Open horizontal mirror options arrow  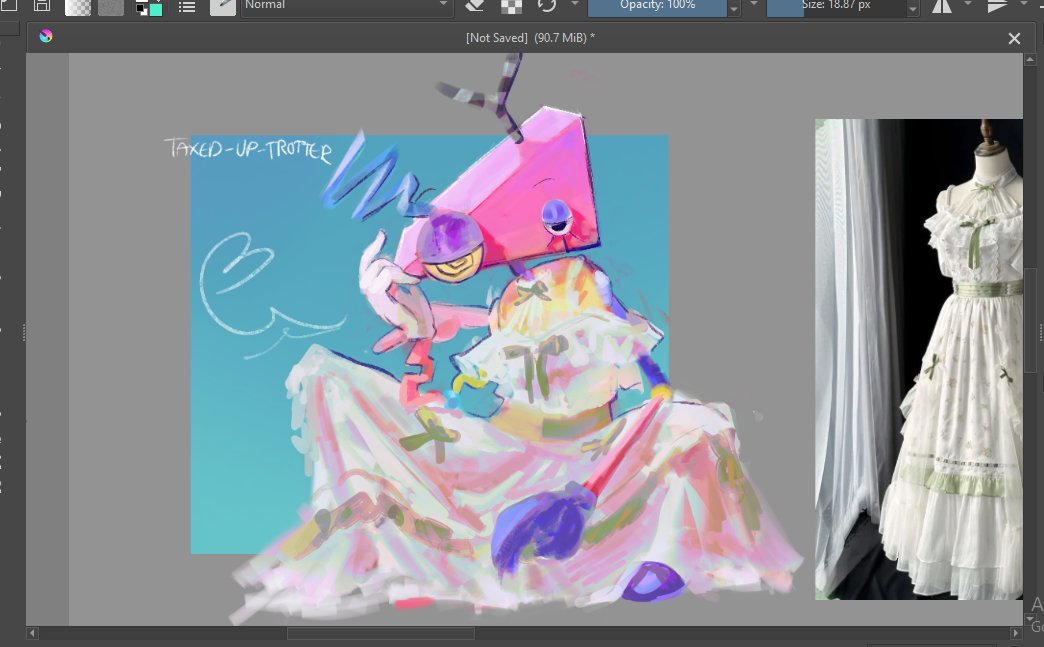click(x=967, y=4)
